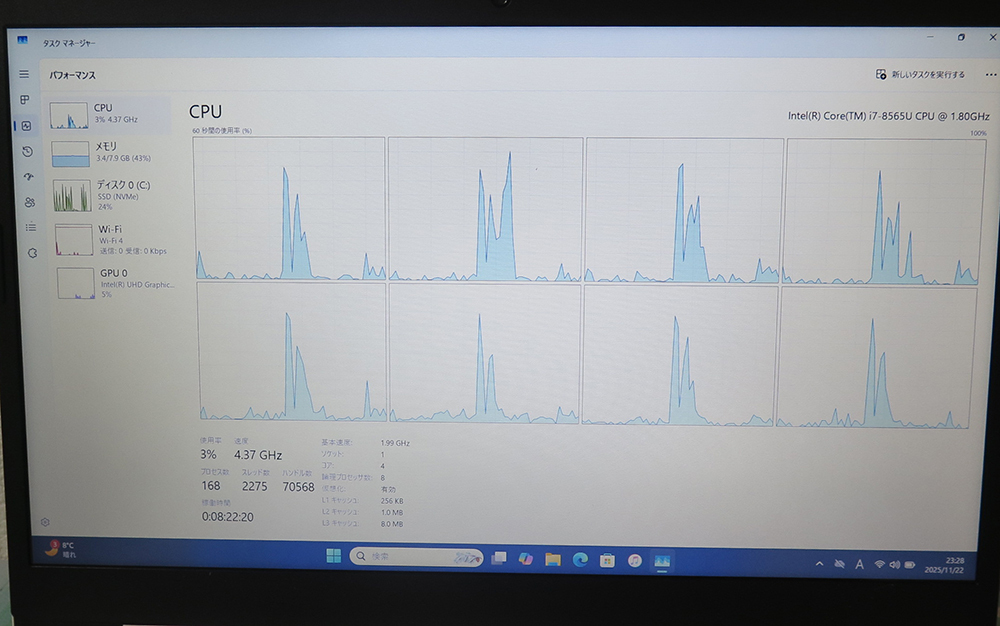1000x626 pixels.
Task: Open Task Manager settings gear
Action: (x=45, y=522)
